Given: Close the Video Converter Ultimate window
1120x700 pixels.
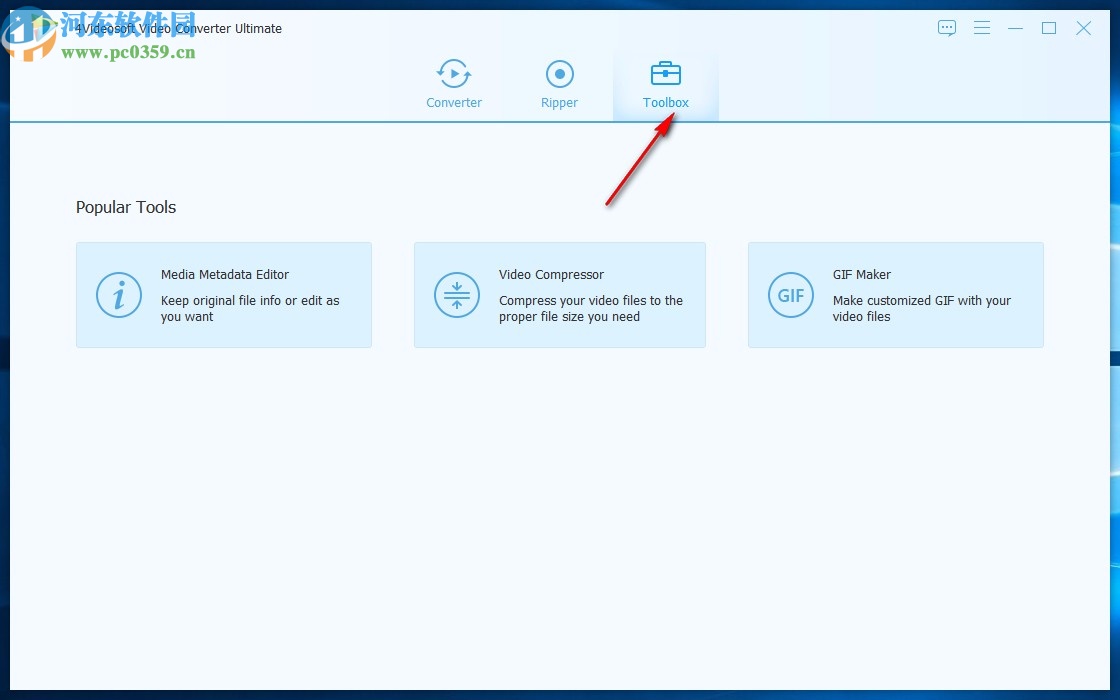Looking at the screenshot, I should click(x=1084, y=29).
